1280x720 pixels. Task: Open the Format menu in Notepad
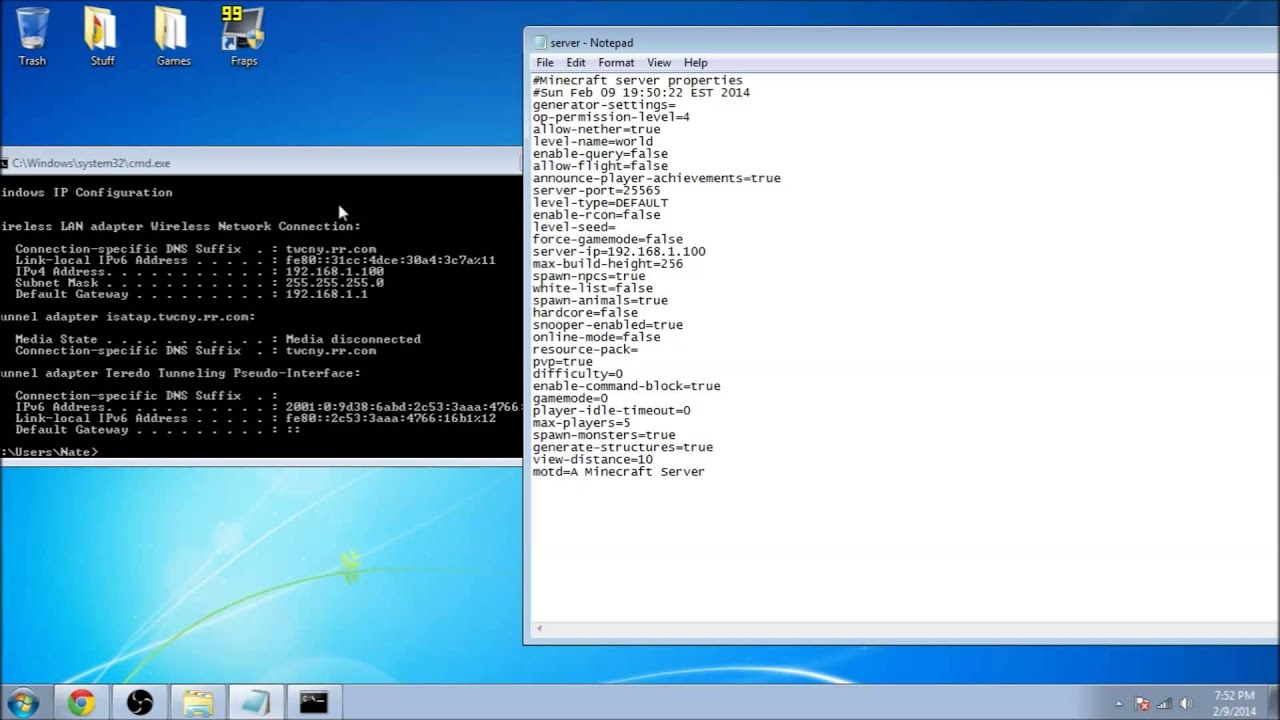click(616, 63)
